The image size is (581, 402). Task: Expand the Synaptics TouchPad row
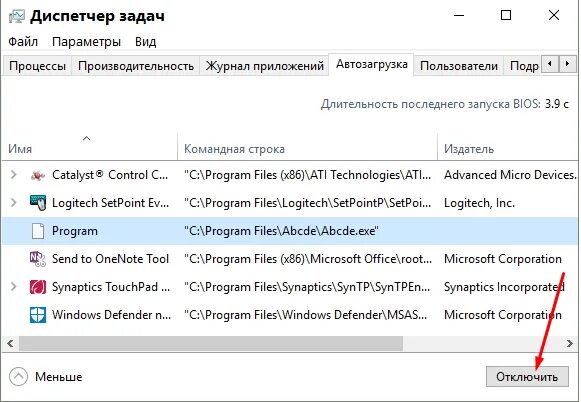(x=13, y=286)
